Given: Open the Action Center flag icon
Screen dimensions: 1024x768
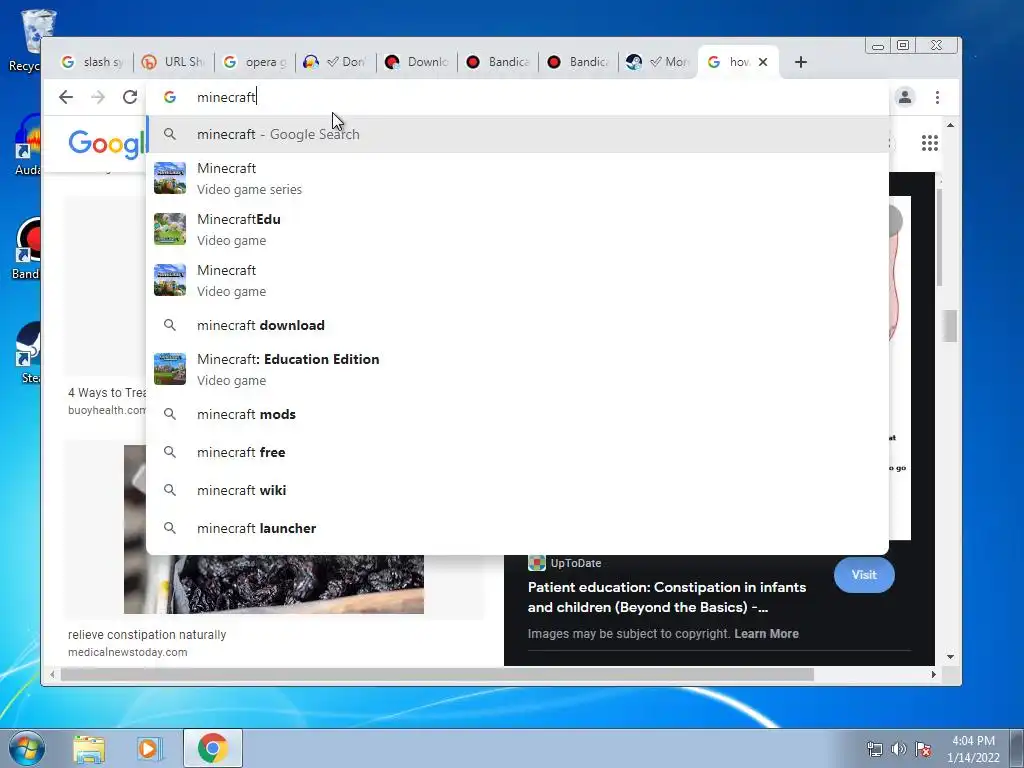Looking at the screenshot, I should [x=923, y=749].
